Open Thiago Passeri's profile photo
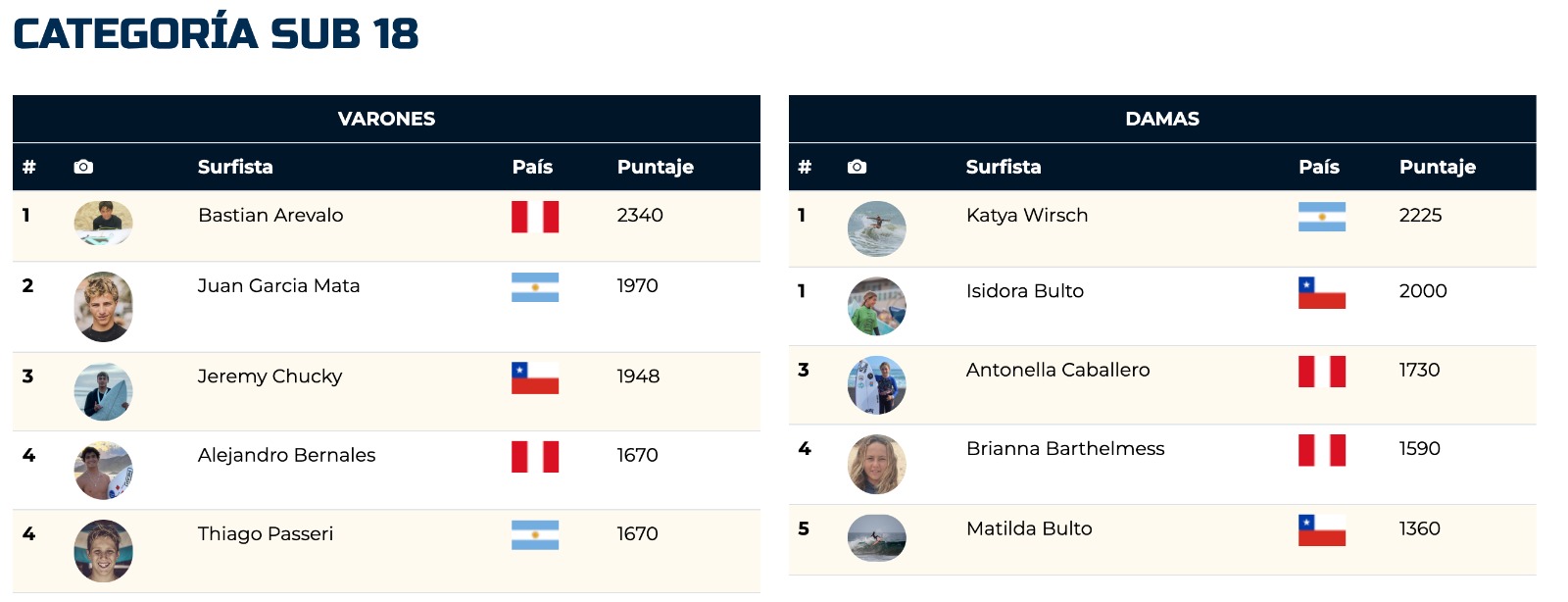The height and width of the screenshot is (602, 1568). (103, 551)
